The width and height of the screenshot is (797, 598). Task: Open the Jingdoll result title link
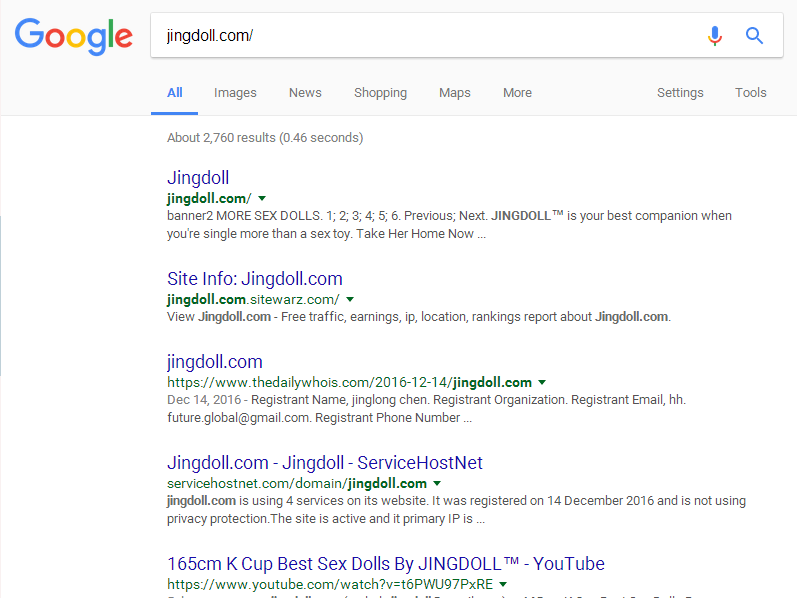(198, 177)
